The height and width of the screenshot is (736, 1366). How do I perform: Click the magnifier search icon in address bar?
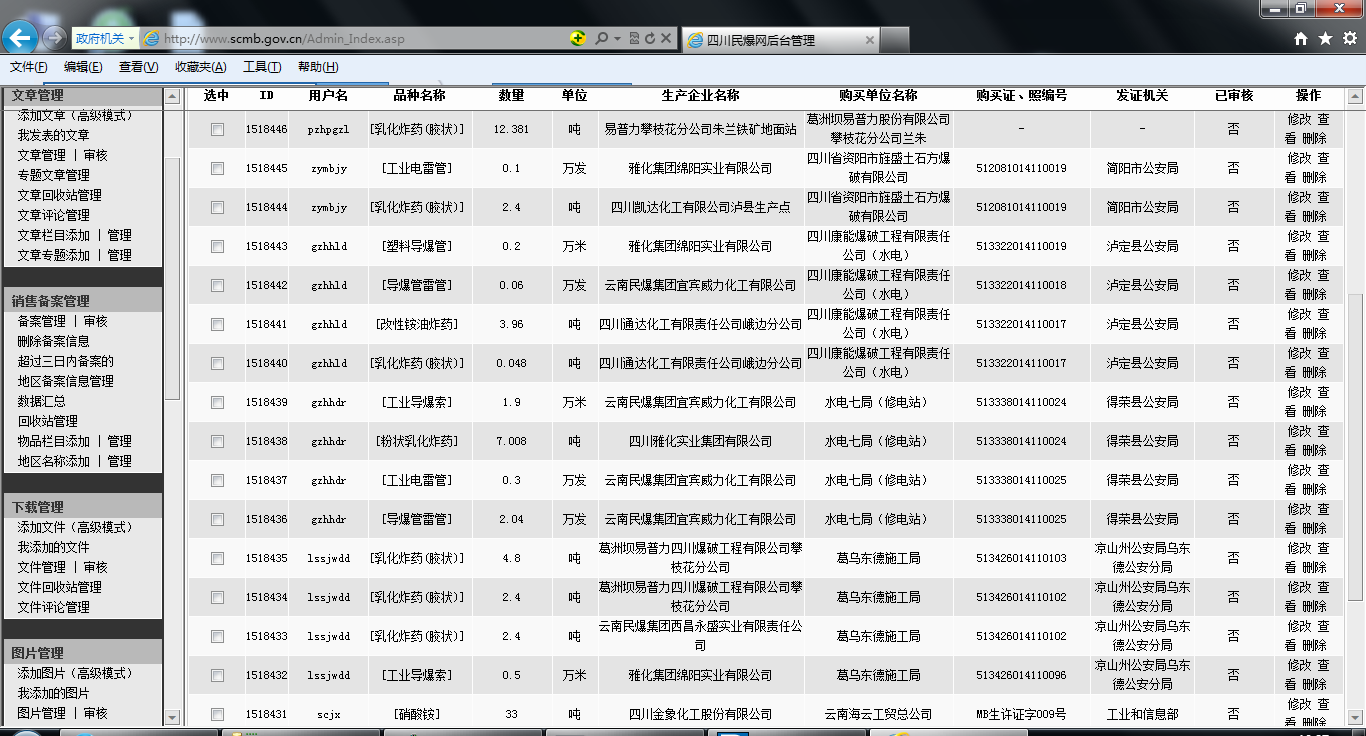(601, 38)
